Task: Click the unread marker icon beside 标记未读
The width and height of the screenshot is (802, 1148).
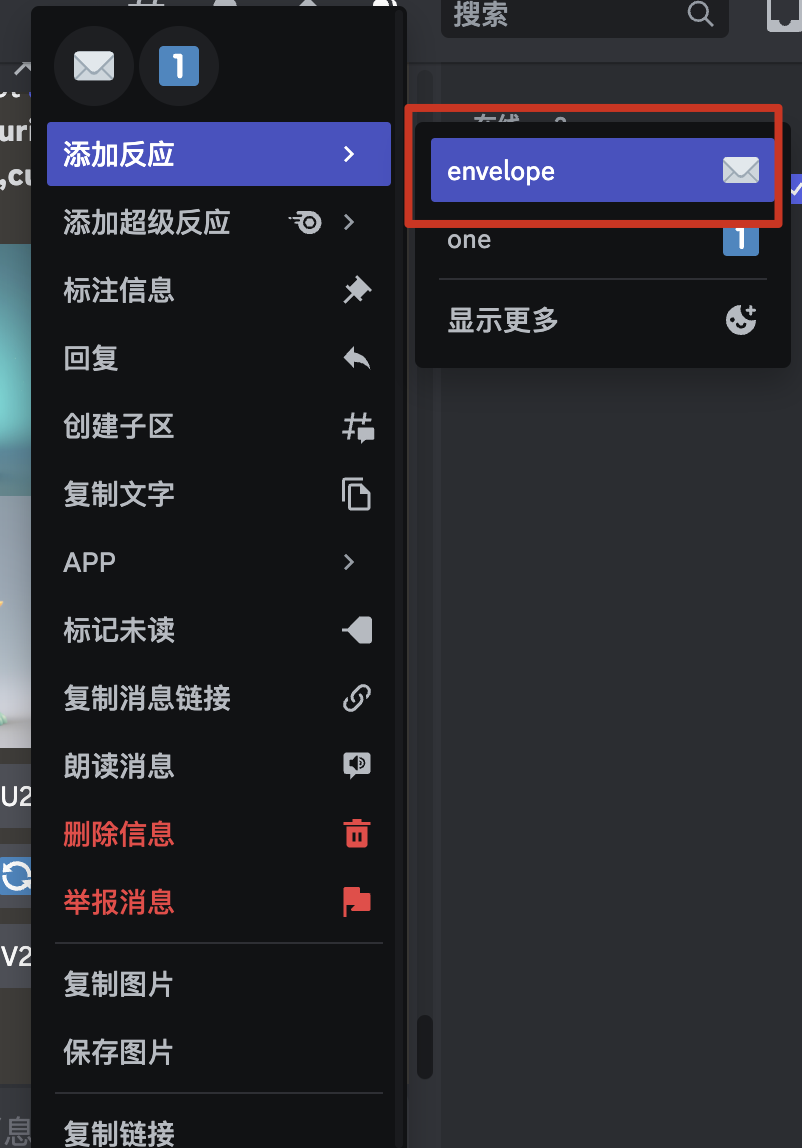Action: click(x=357, y=630)
